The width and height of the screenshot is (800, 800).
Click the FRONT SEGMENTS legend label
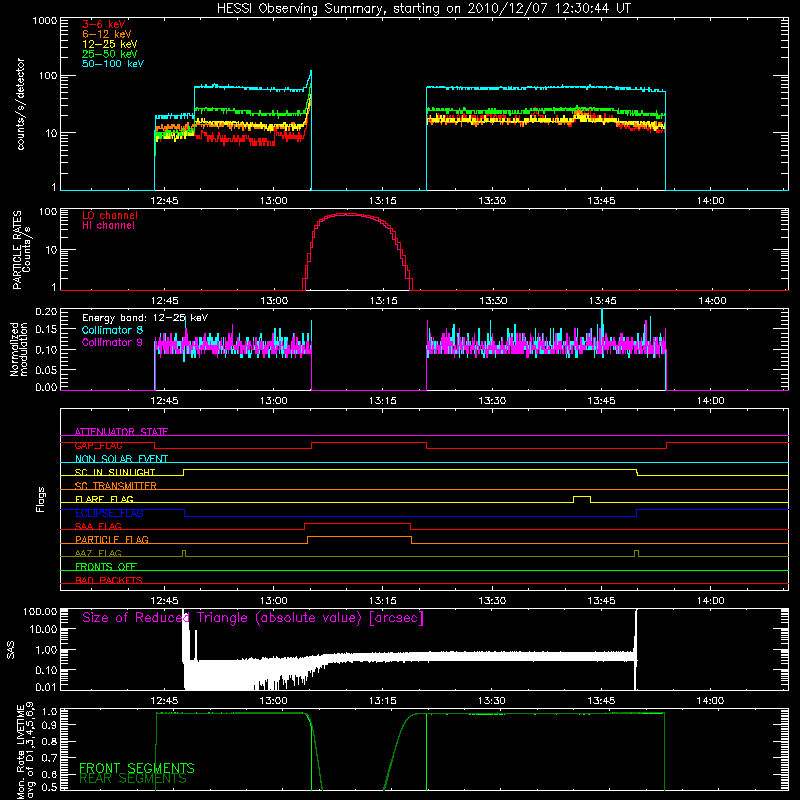coord(137,768)
